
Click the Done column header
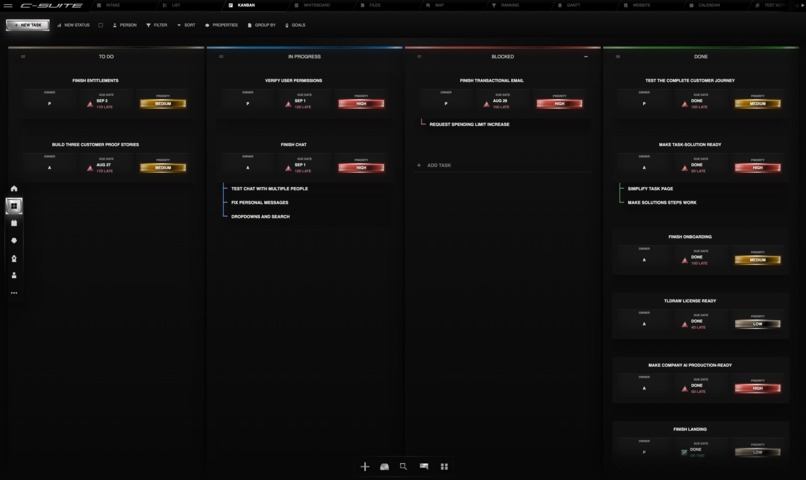[701, 57]
